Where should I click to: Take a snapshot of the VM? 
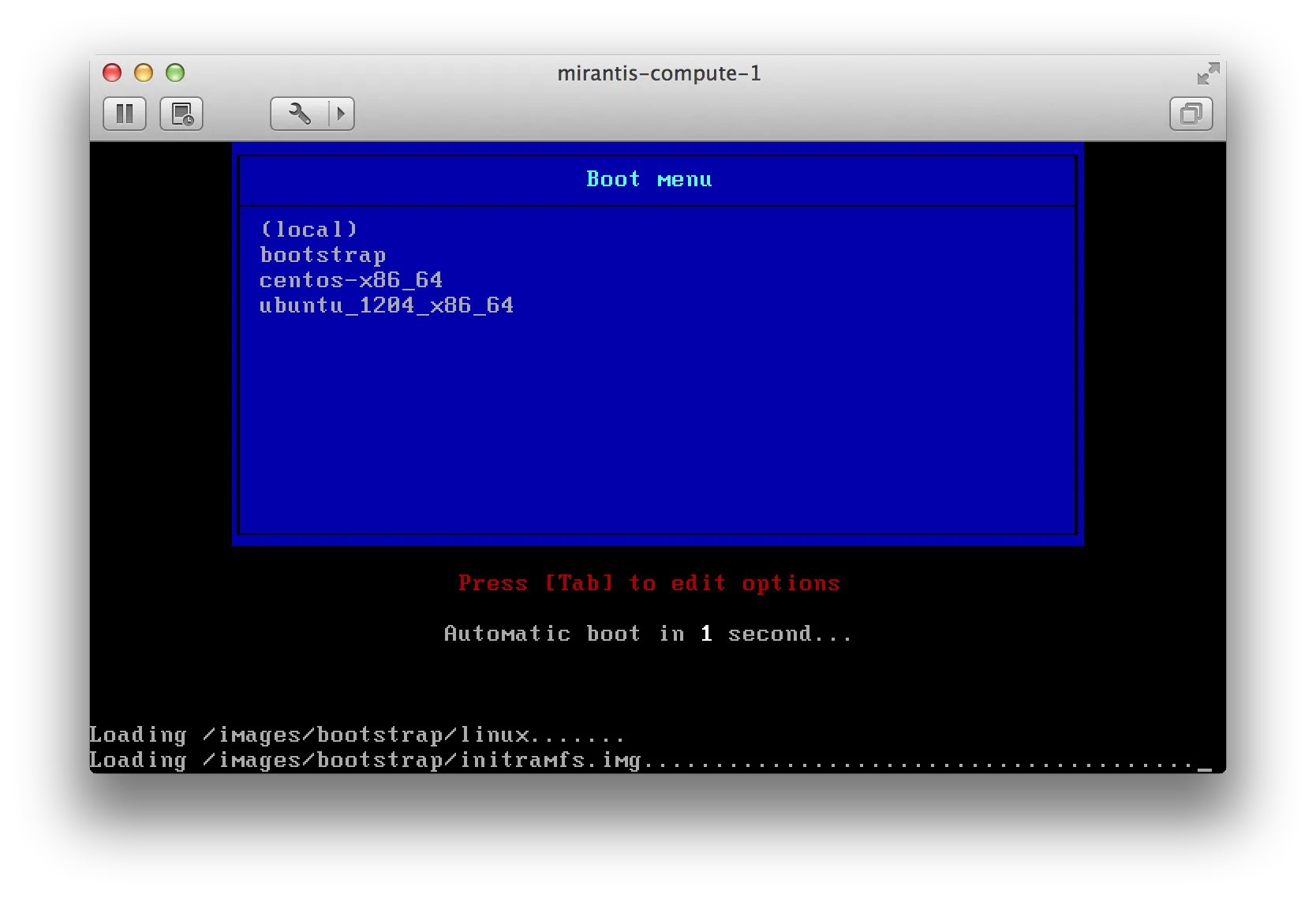point(182,114)
